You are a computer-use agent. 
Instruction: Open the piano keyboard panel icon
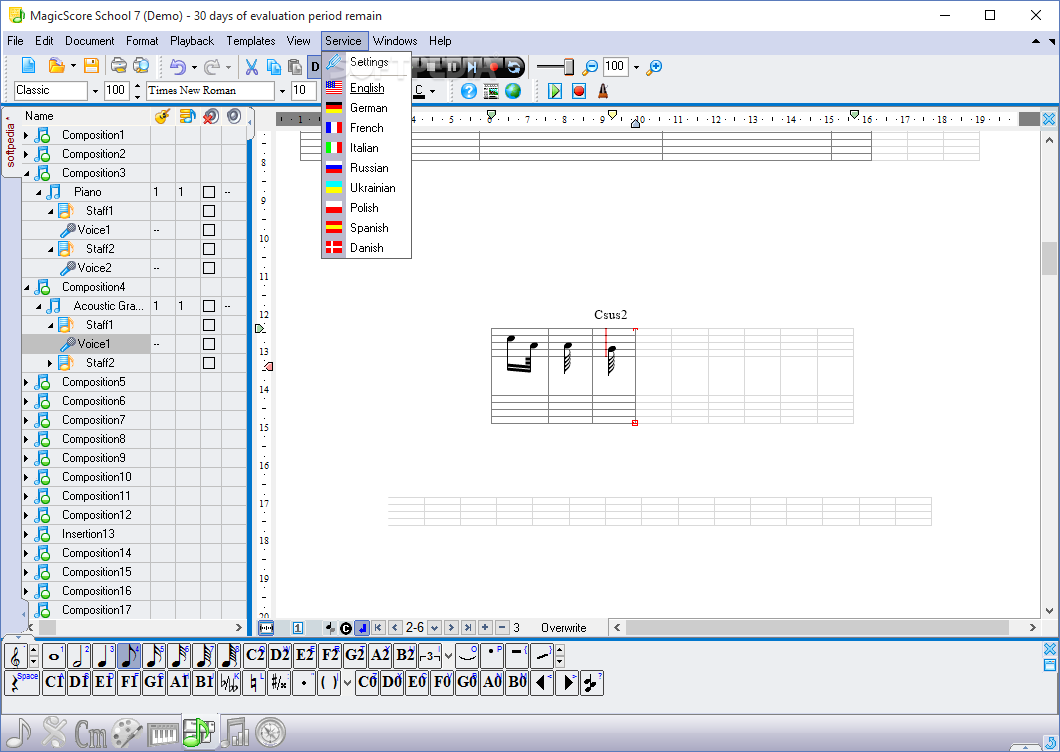tap(162, 733)
